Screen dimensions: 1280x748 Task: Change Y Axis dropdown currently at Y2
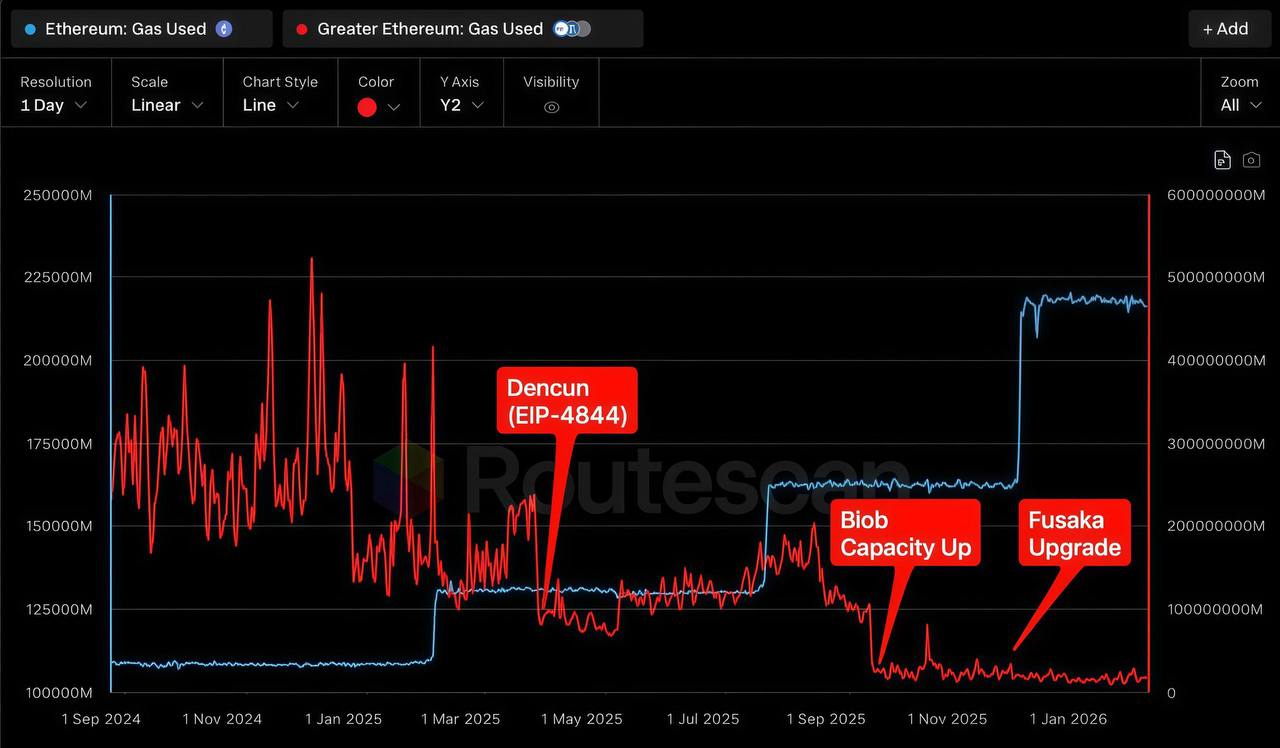click(462, 105)
